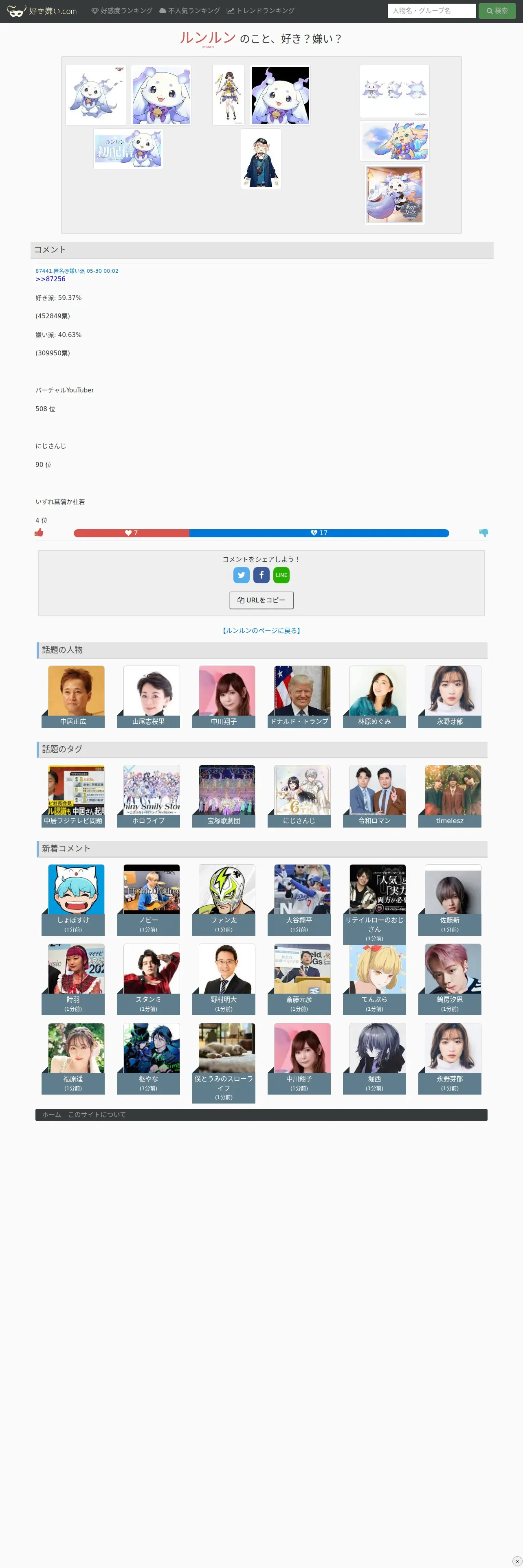The image size is (523, 1568).
Task: Click the blue thumbs-down icon
Action: (483, 532)
